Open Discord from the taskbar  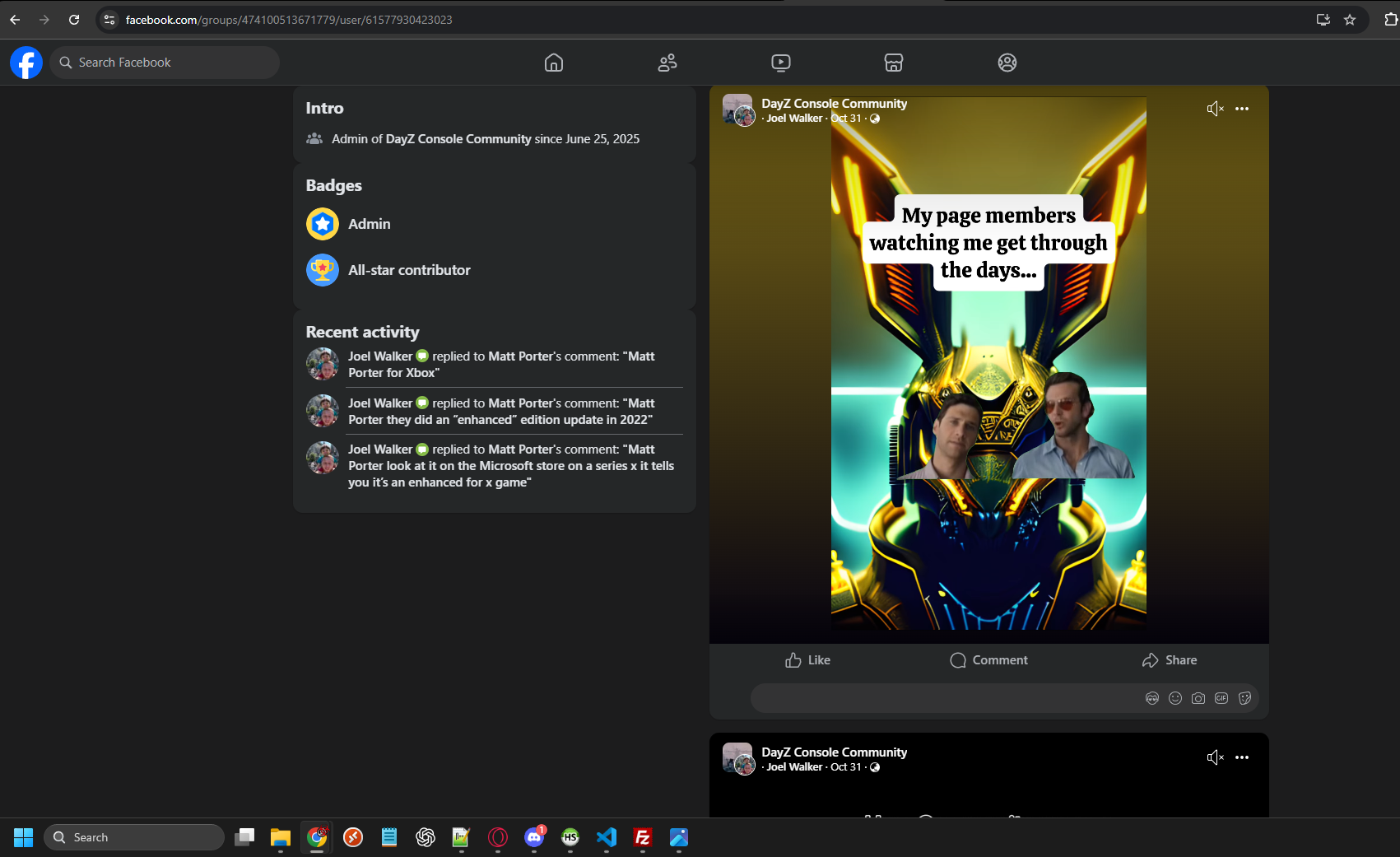pos(534,837)
